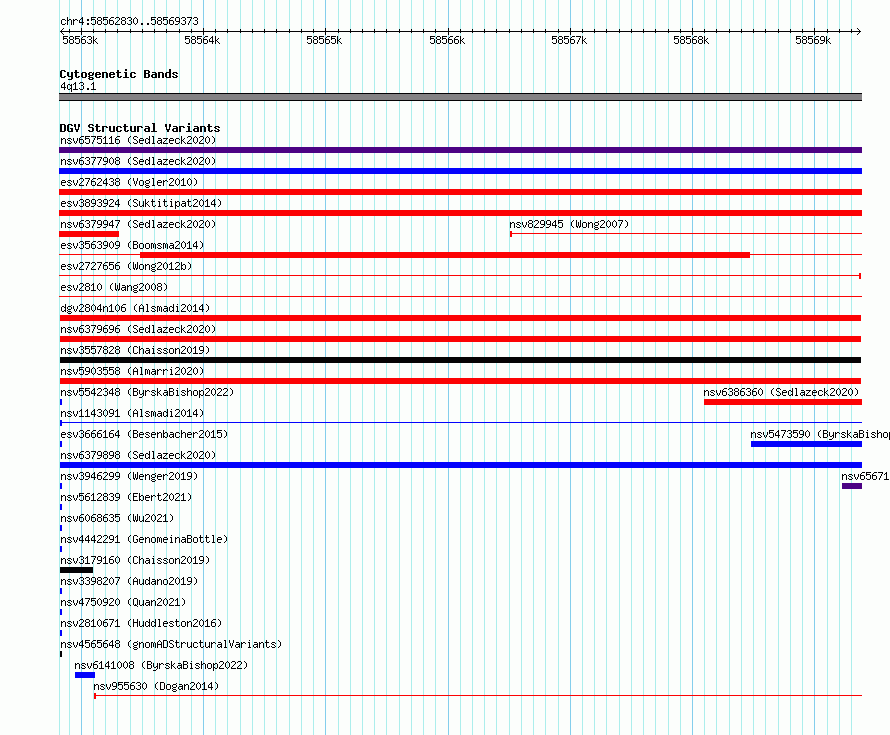Viewport: 890px width, 735px height.
Task: Select nsv4442291 (GenomeinaBottle) label
Action: (x=144, y=539)
